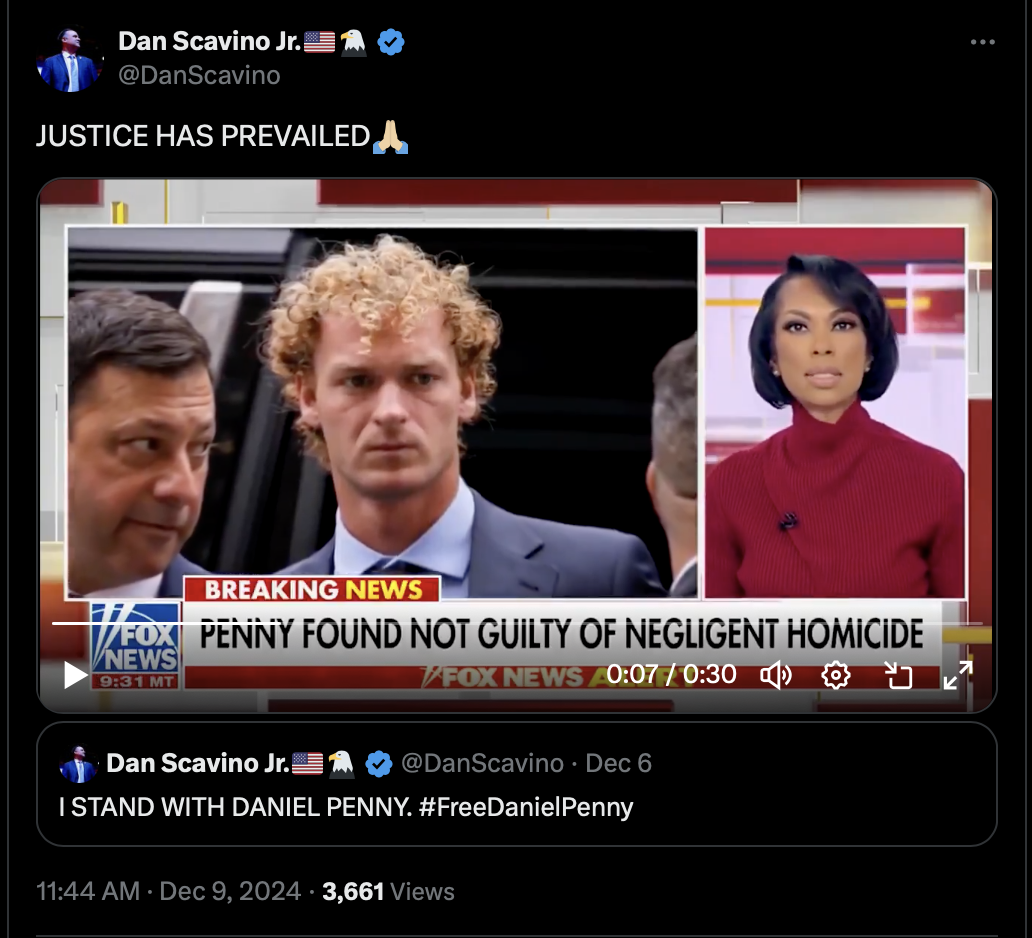Open quoted tweet author avatar
The image size is (1032, 938).
[x=78, y=764]
